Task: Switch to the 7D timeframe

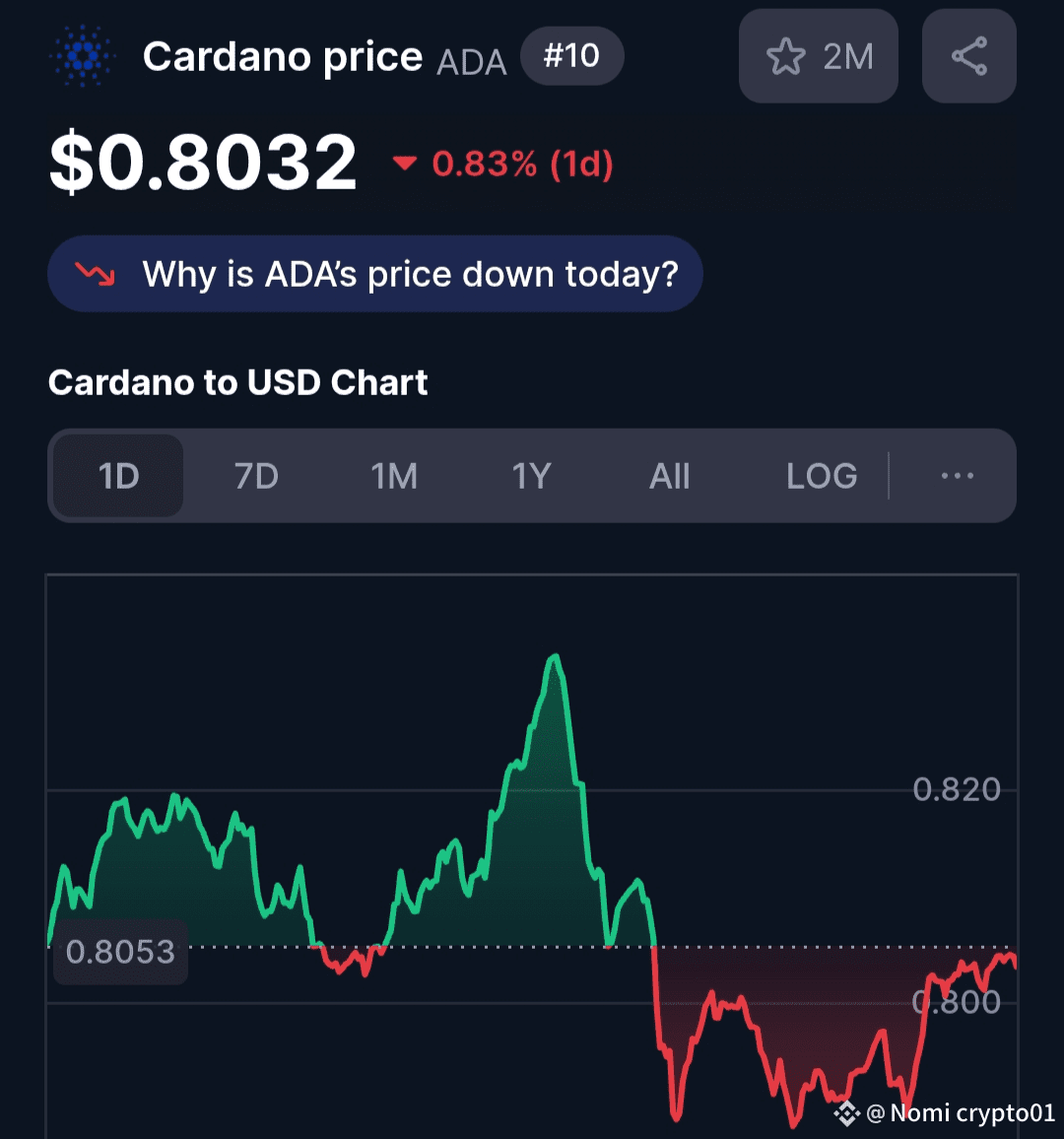Action: (x=256, y=476)
